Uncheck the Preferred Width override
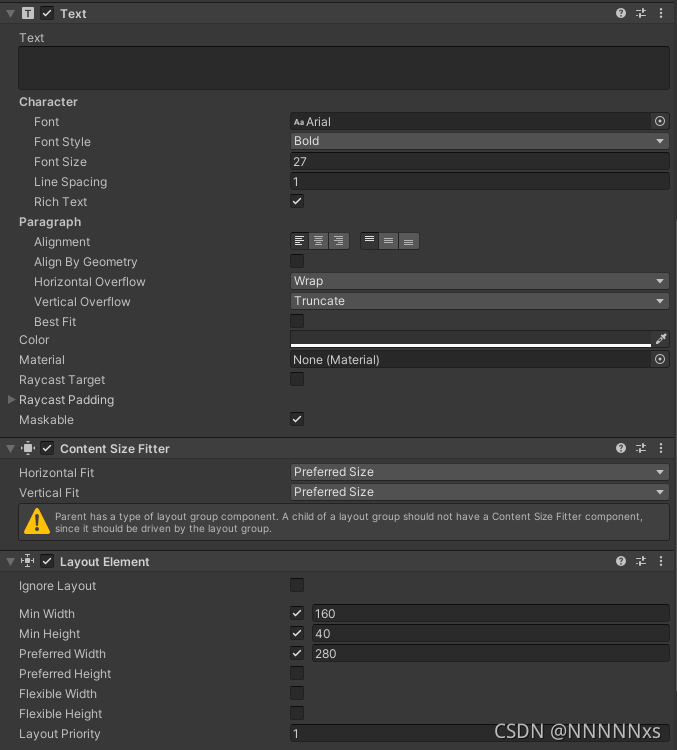Screen dimensions: 677x750 tap(297, 653)
